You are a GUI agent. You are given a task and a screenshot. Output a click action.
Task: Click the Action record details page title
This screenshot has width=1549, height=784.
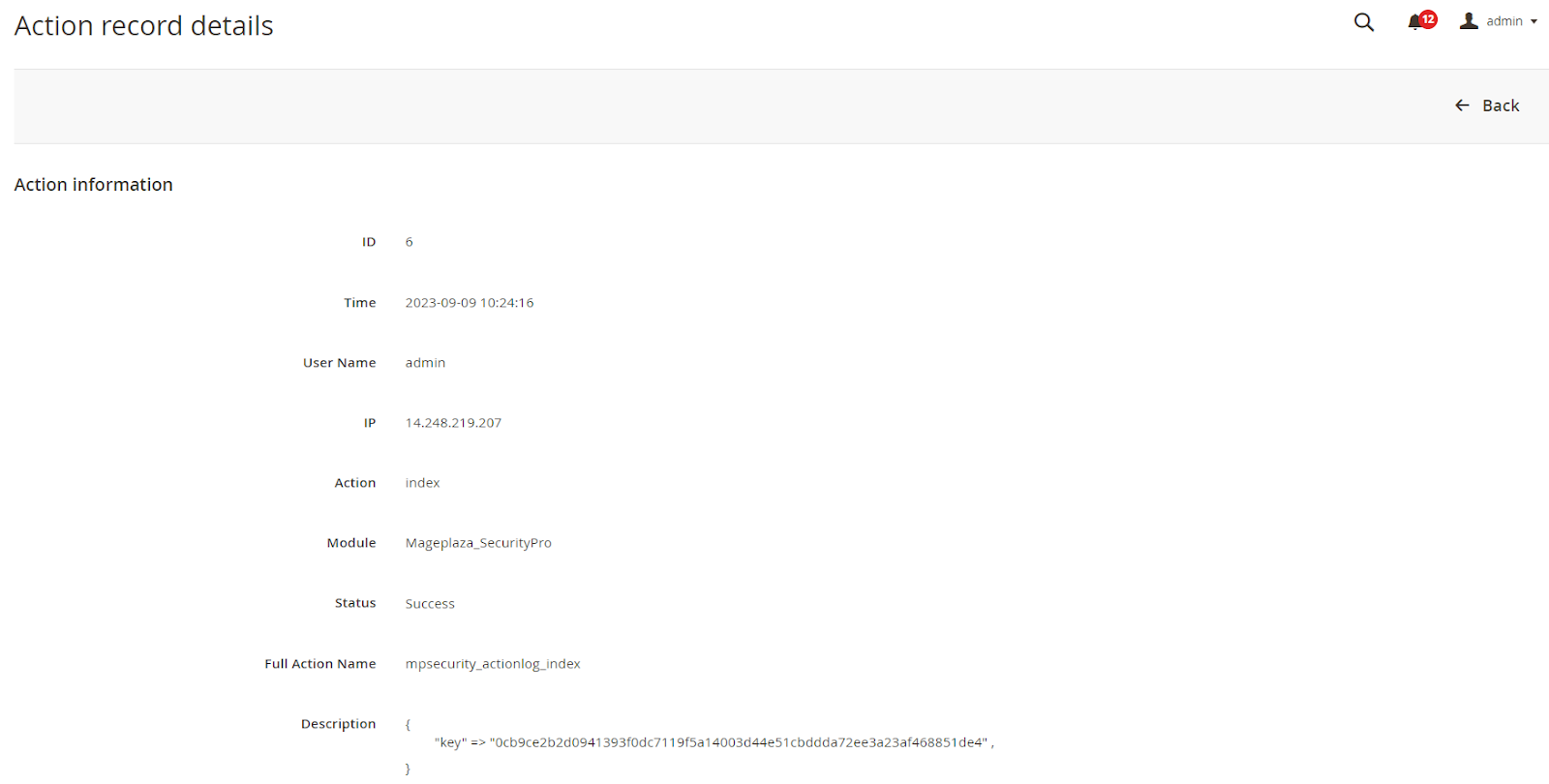tap(143, 26)
